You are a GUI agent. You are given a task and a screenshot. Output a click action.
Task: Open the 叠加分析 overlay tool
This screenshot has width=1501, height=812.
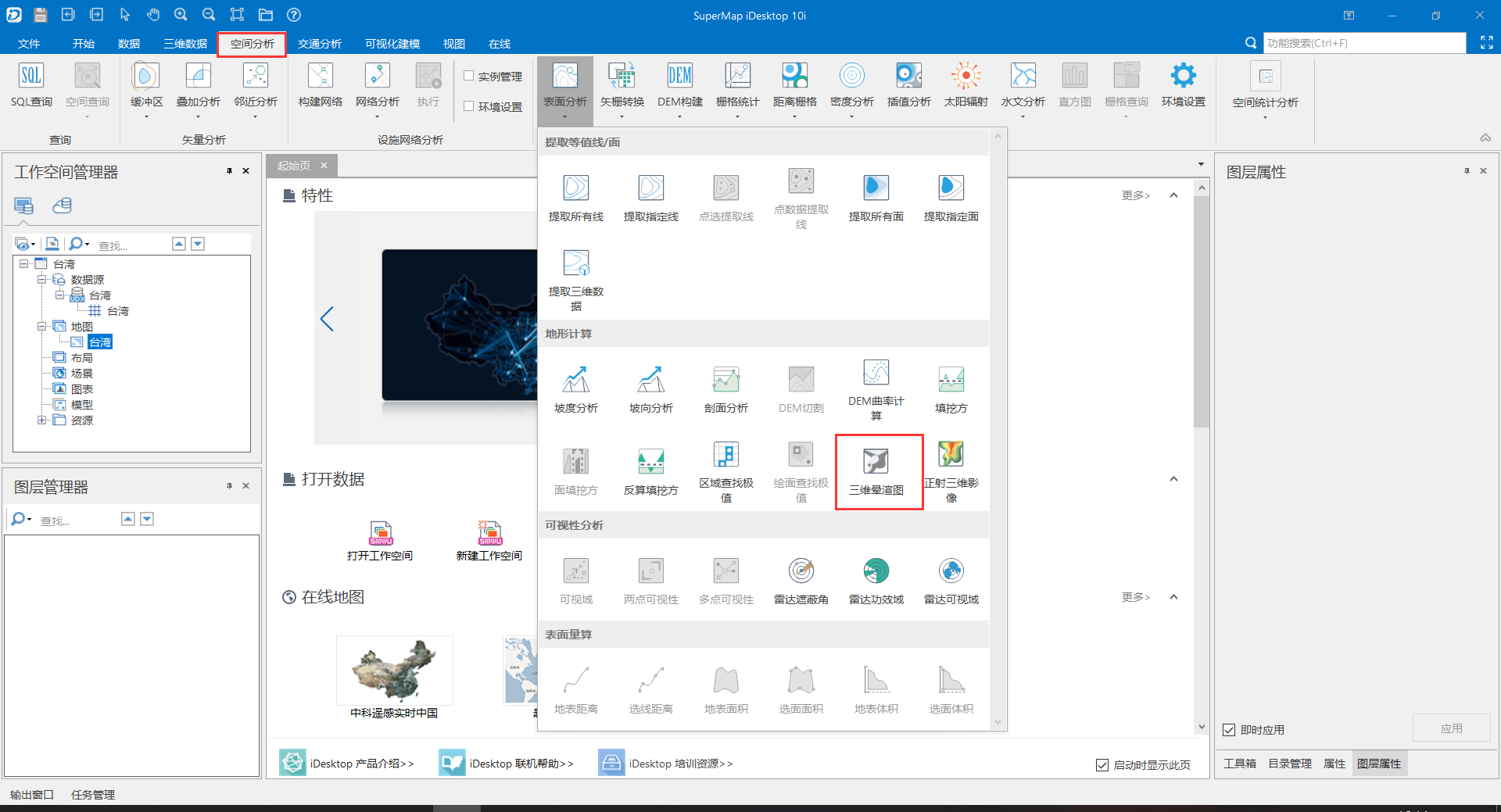198,85
